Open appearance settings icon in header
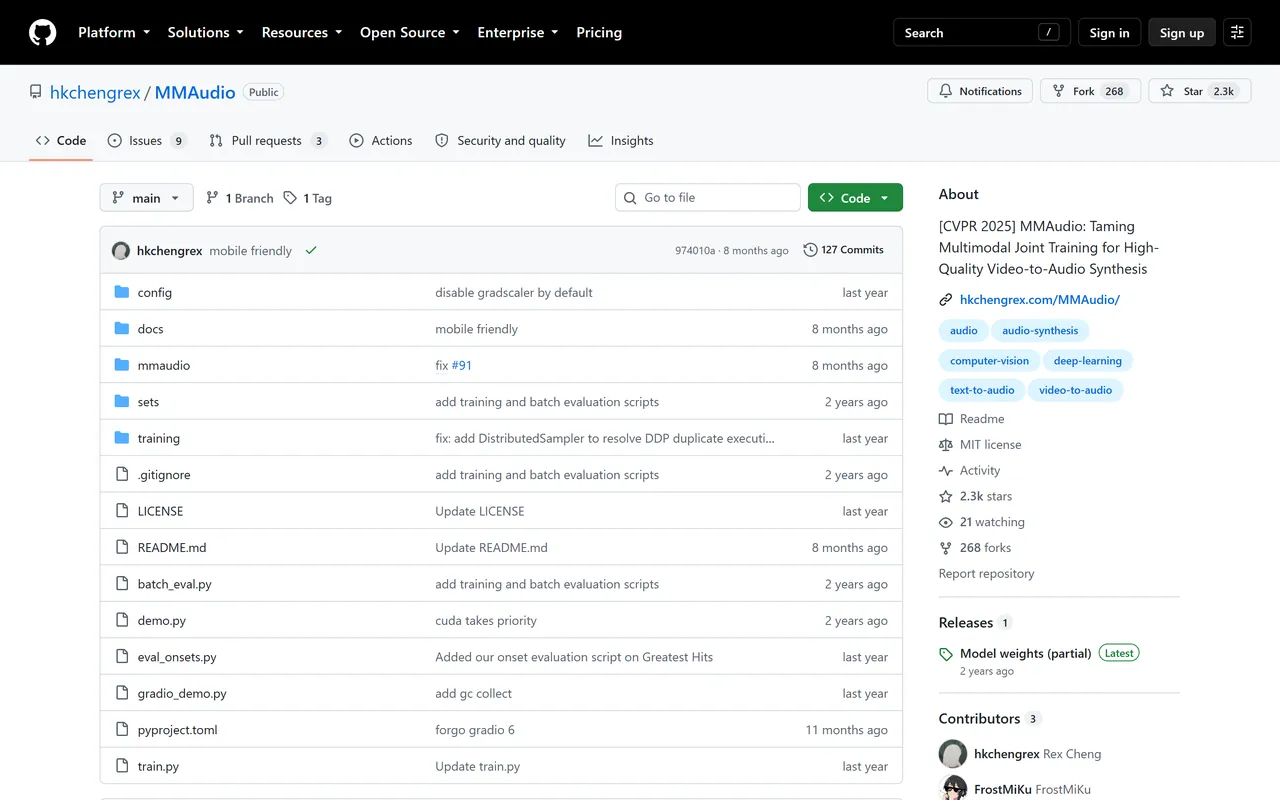This screenshot has width=1280, height=800. tap(1237, 33)
